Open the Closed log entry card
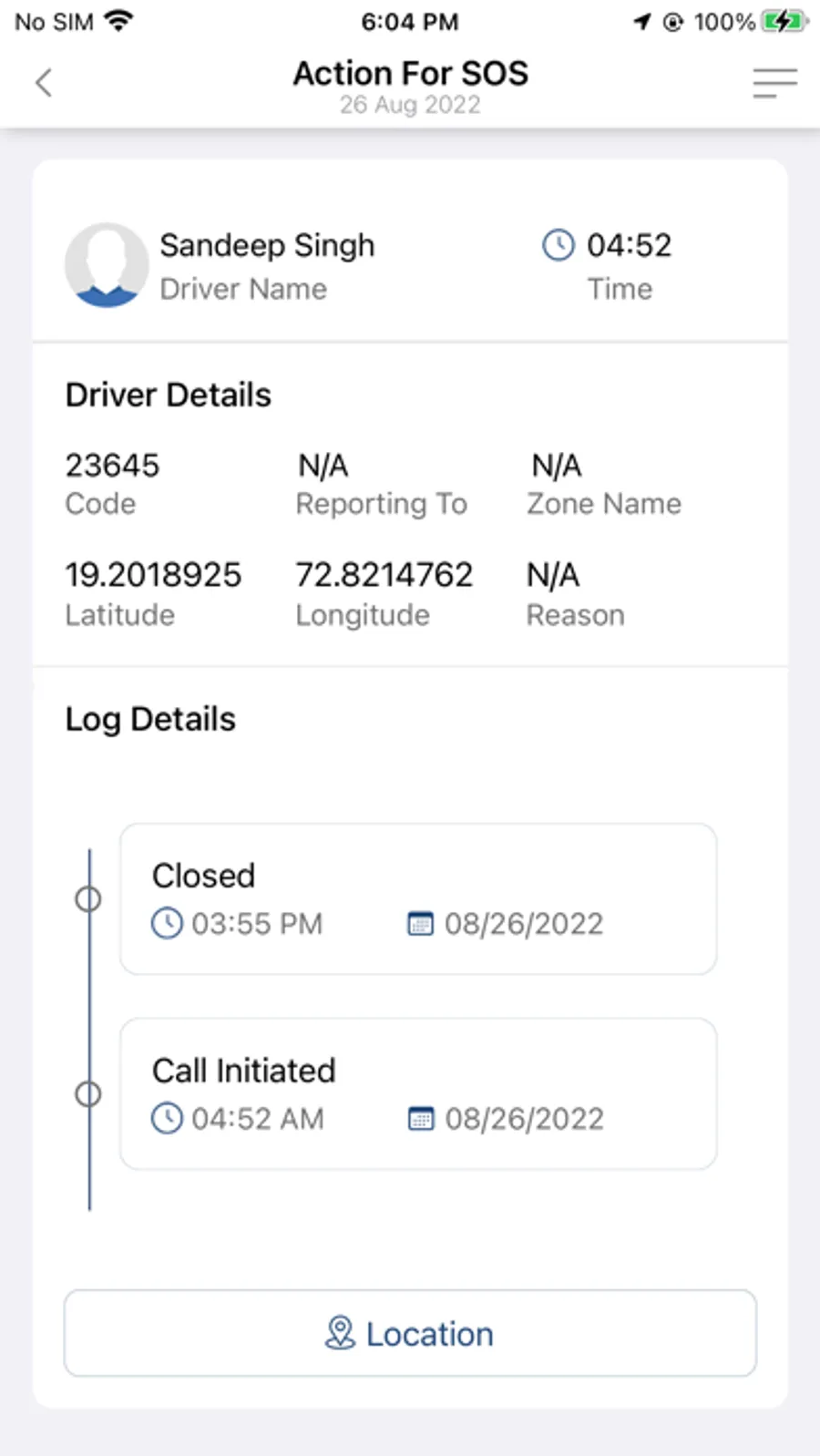 (418, 899)
